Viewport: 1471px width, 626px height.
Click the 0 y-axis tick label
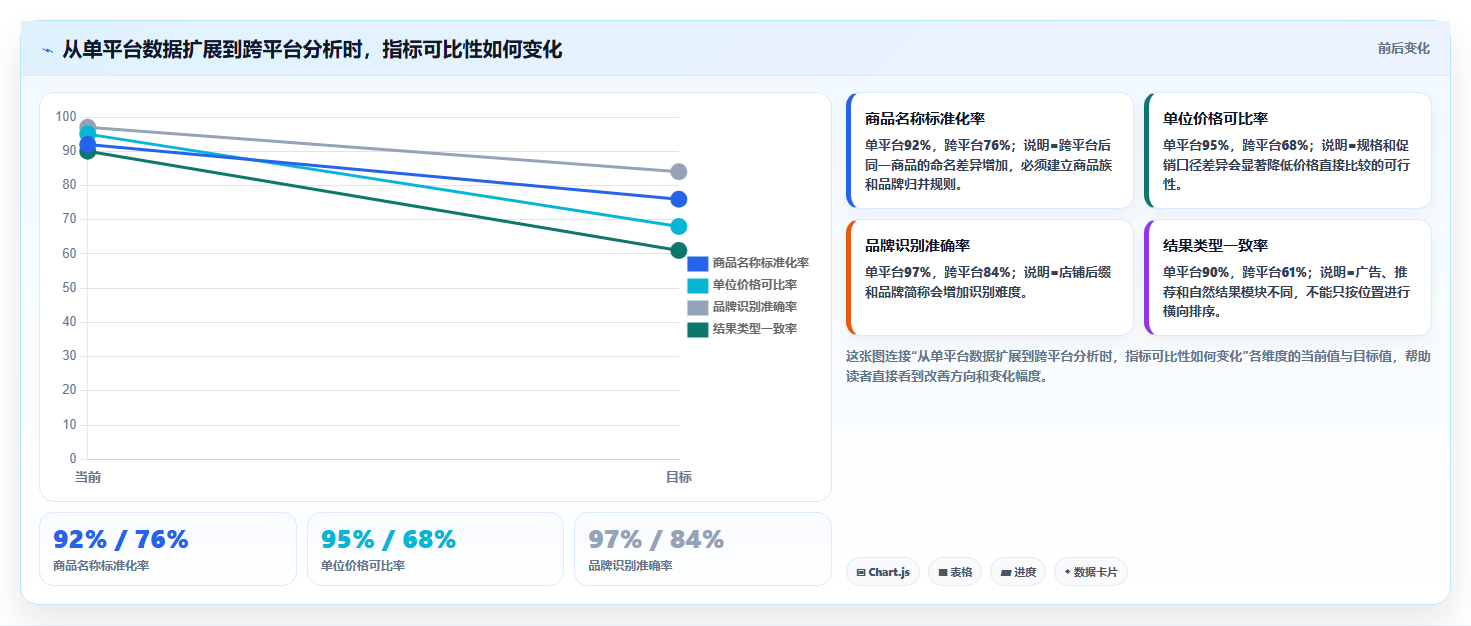click(x=73, y=459)
